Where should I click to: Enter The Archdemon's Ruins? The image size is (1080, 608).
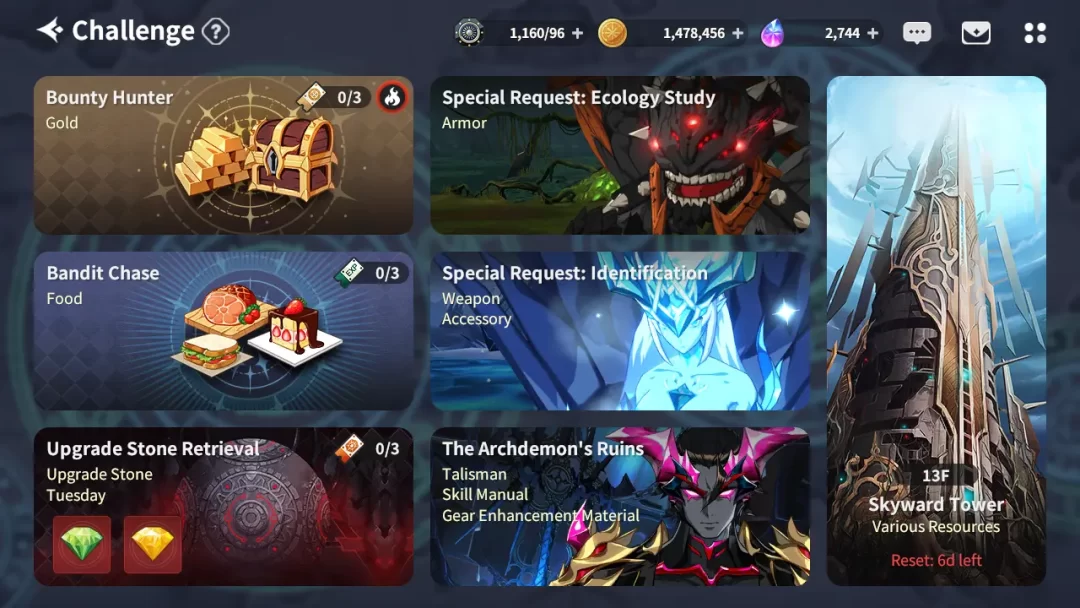point(620,507)
